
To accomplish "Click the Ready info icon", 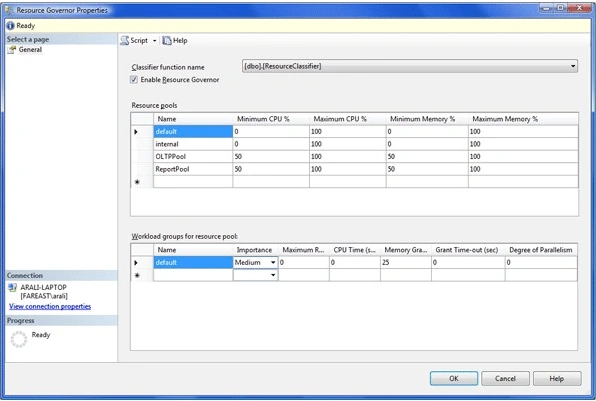I will (x=10, y=26).
